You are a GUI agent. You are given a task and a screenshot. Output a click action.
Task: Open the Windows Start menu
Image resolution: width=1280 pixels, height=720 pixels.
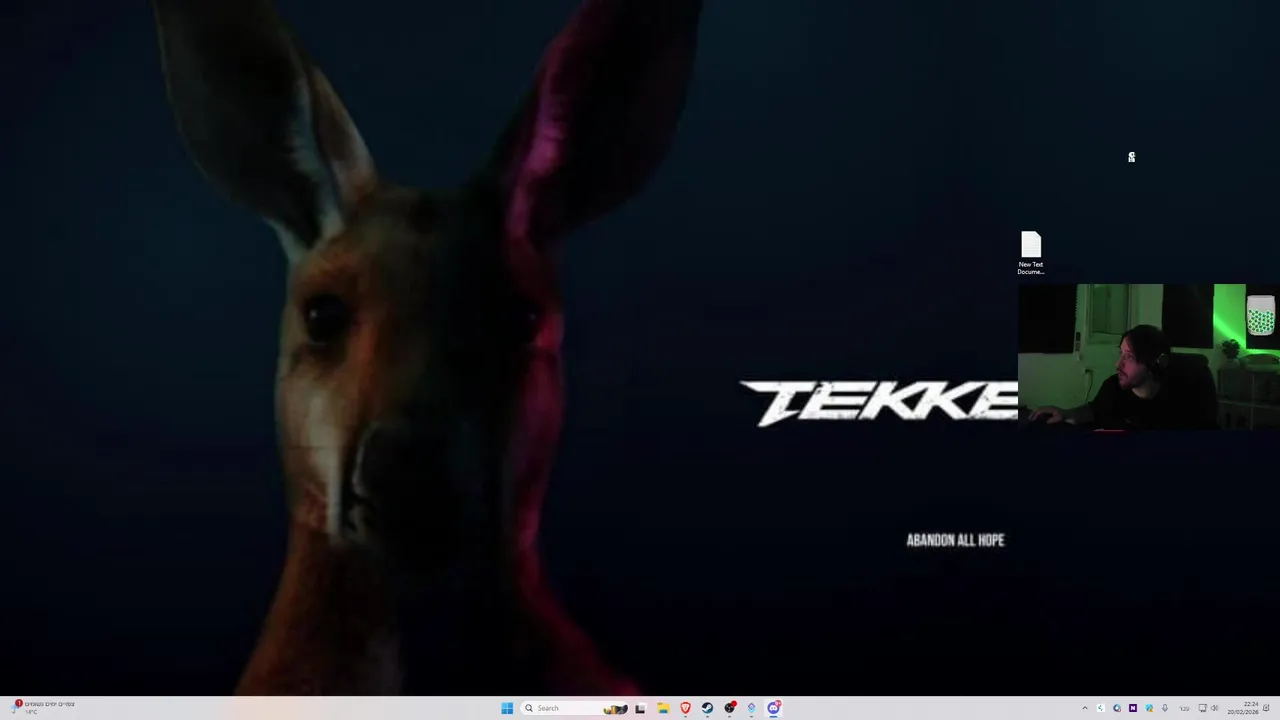pos(507,708)
